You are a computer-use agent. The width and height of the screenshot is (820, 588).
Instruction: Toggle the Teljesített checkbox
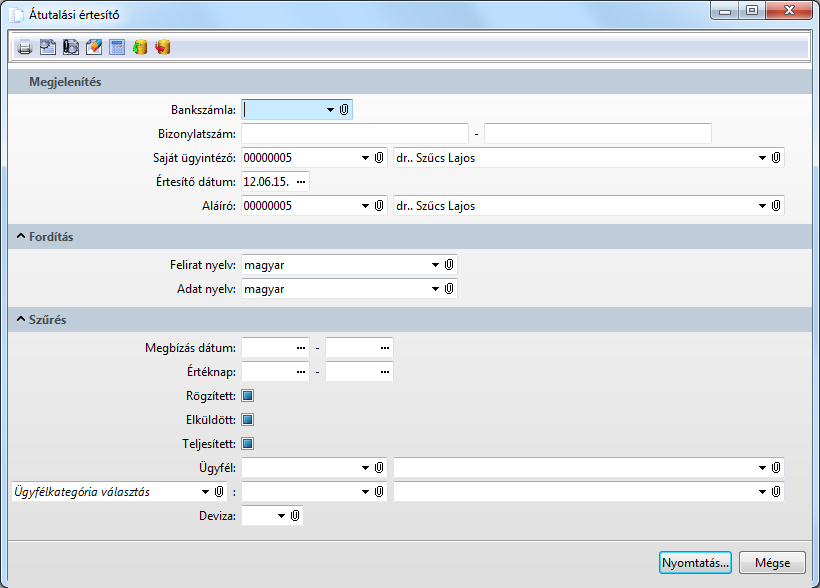click(248, 444)
